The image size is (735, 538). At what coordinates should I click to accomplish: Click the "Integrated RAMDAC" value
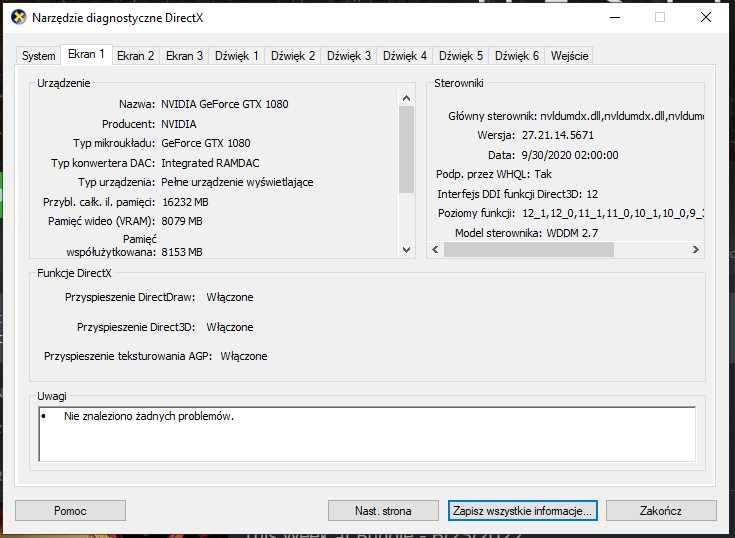[210, 163]
